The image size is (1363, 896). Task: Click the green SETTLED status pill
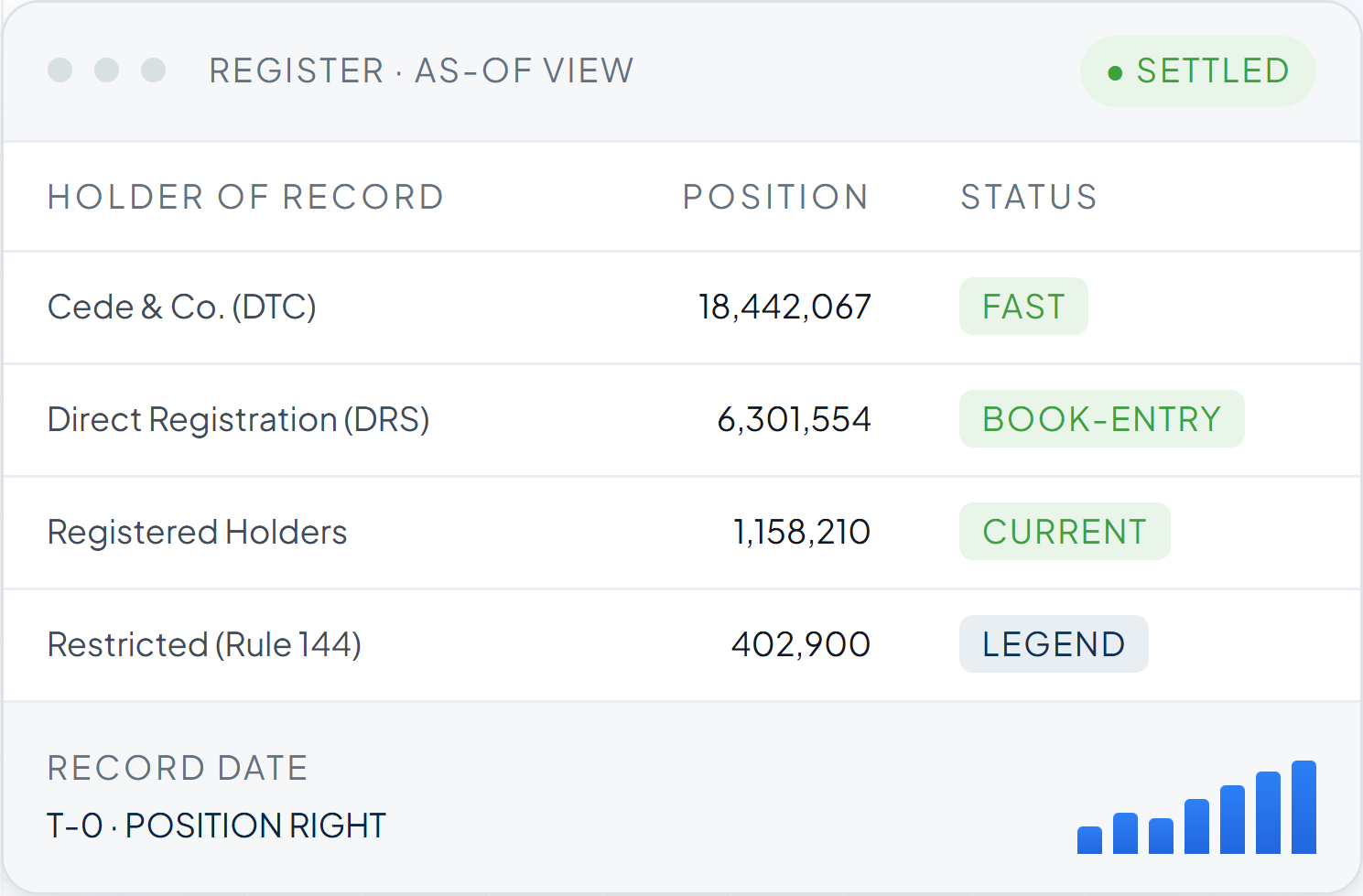1198,71
